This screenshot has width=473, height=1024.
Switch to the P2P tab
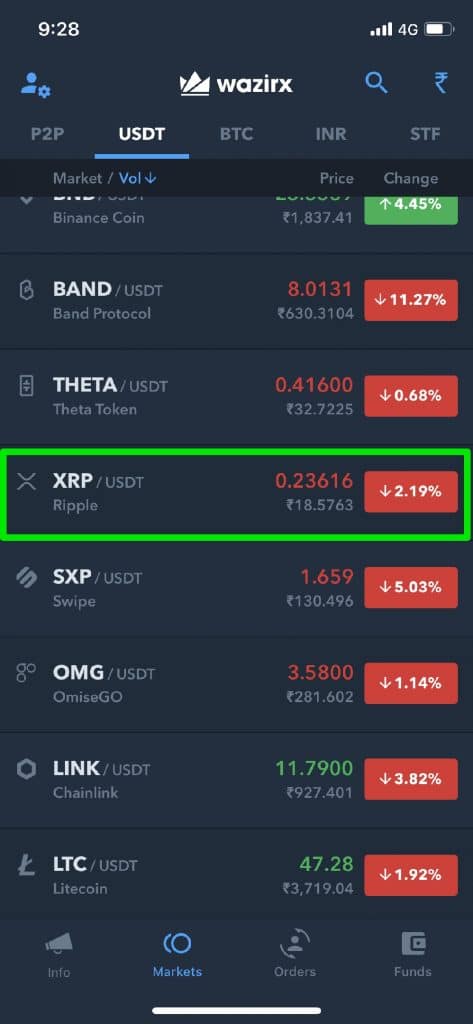click(48, 135)
